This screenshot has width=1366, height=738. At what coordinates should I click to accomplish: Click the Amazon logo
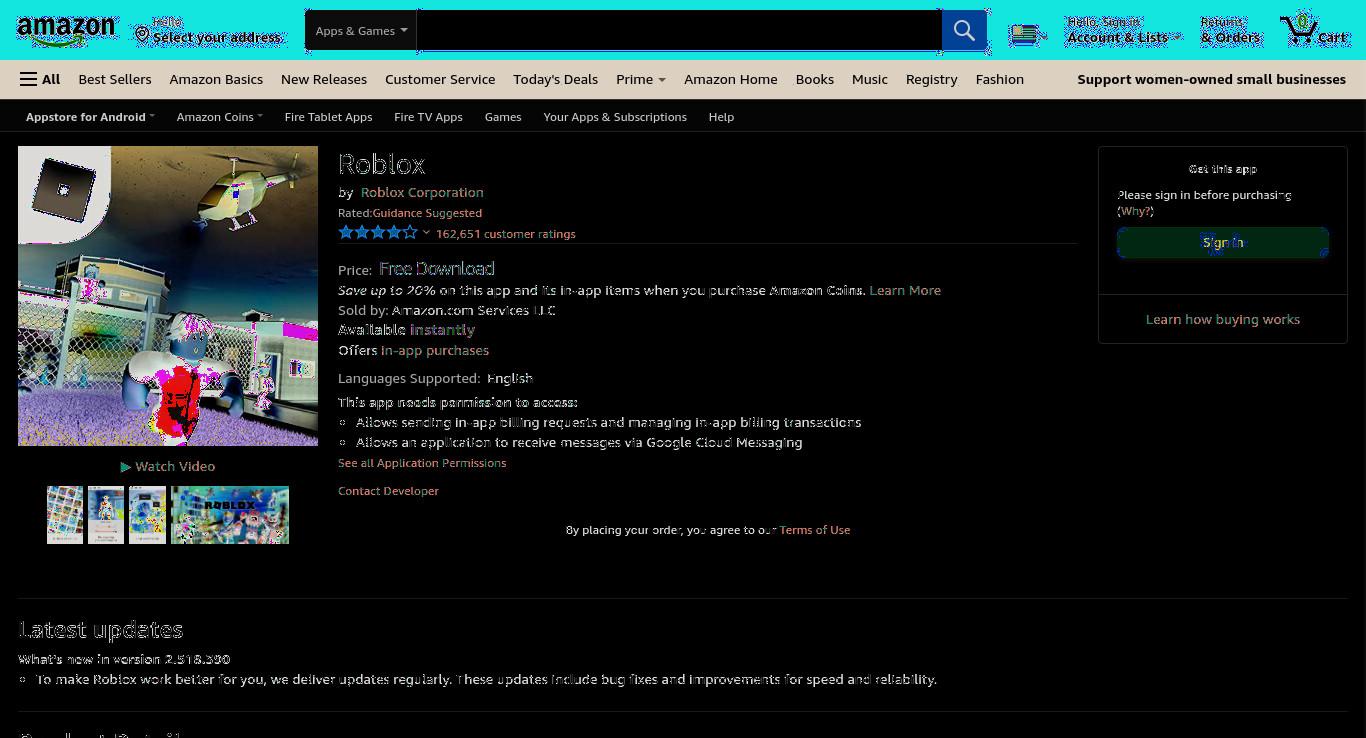click(66, 32)
